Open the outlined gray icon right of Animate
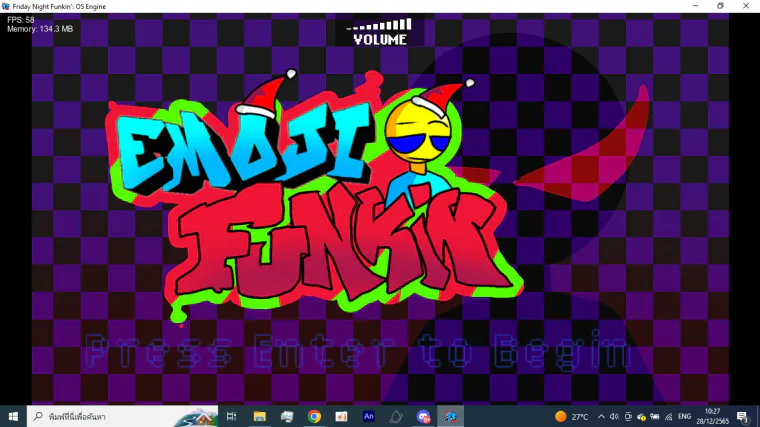This screenshot has height=427, width=760. click(x=396, y=416)
